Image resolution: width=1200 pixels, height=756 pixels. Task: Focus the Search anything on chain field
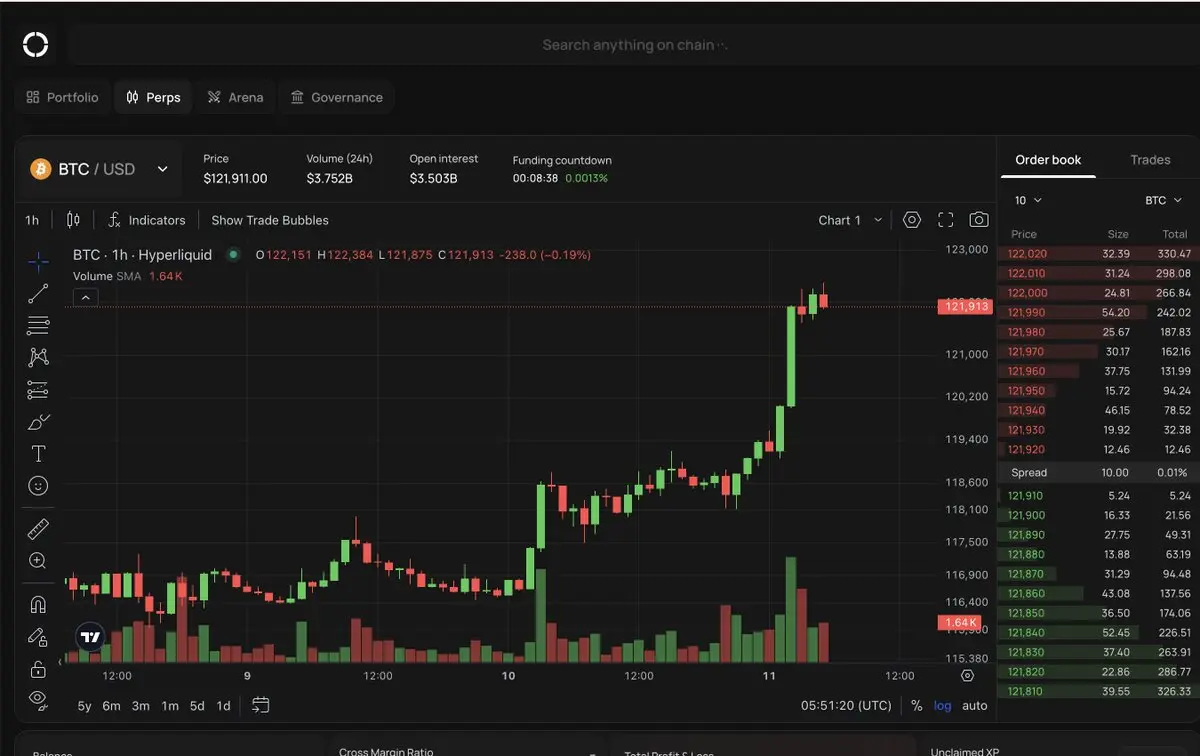point(635,45)
